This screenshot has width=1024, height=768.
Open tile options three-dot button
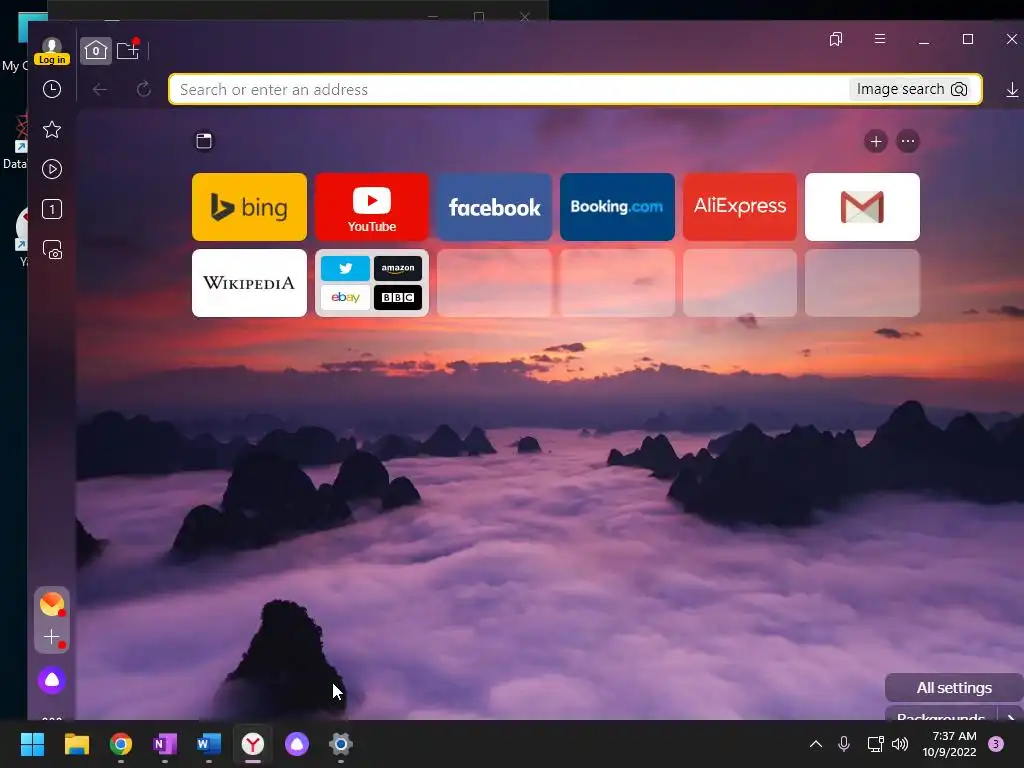[x=907, y=141]
